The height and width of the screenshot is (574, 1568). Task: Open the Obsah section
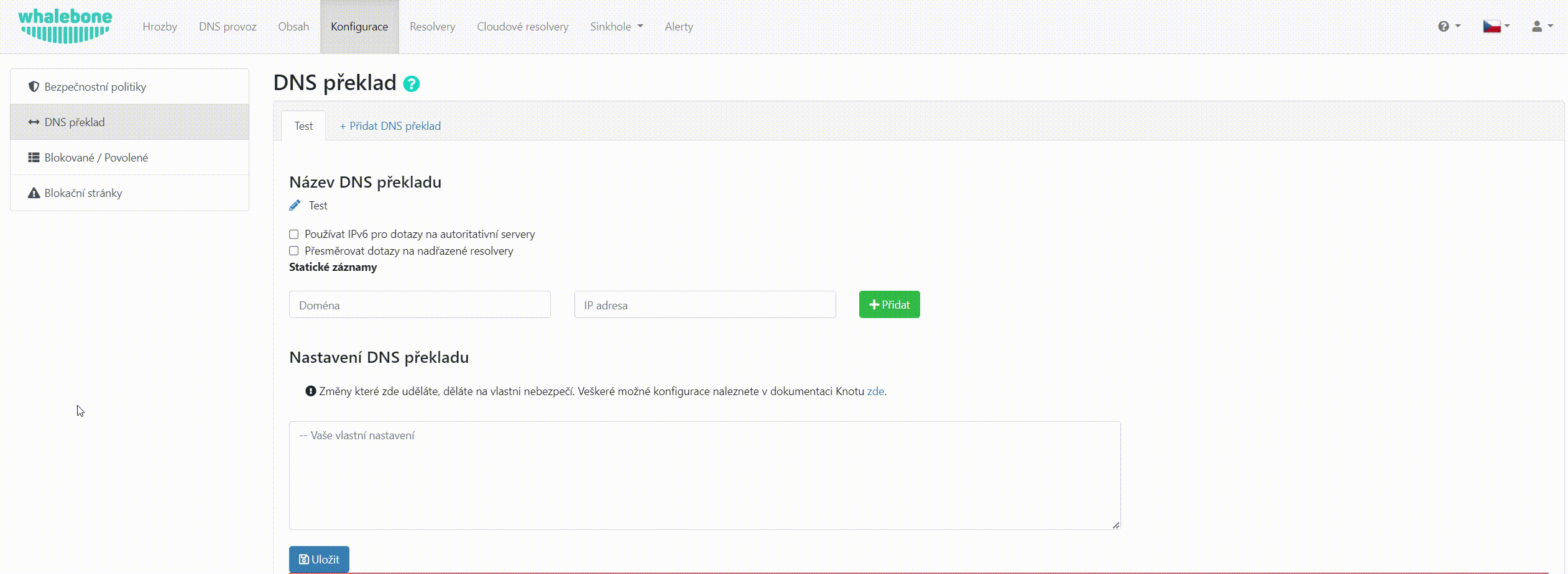click(x=293, y=27)
